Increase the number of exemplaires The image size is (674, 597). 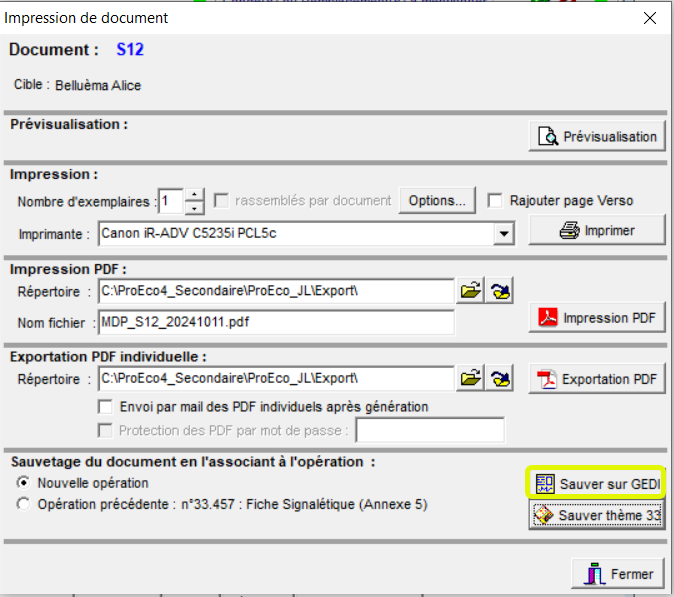point(195,195)
